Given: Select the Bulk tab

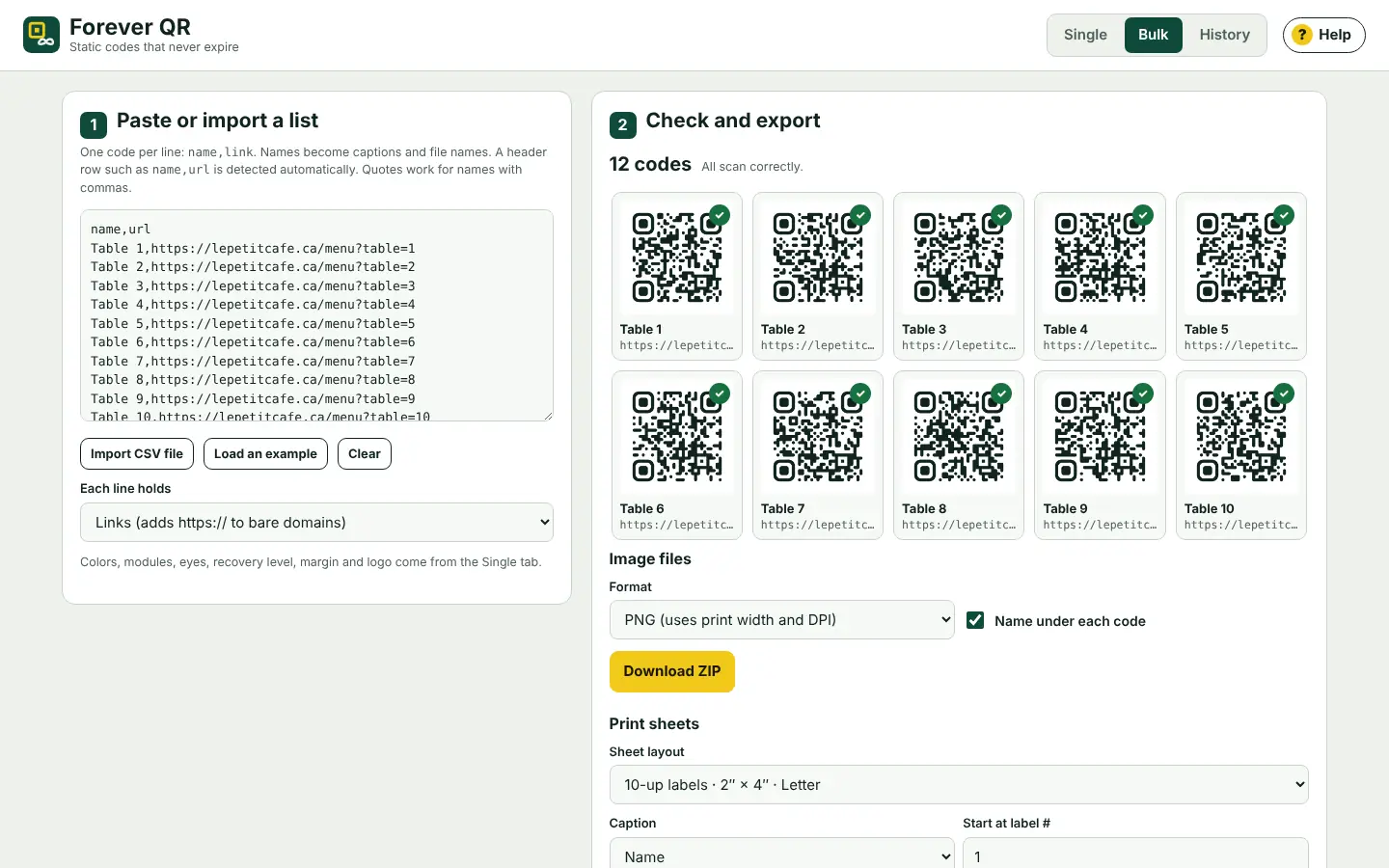Looking at the screenshot, I should (x=1154, y=35).
